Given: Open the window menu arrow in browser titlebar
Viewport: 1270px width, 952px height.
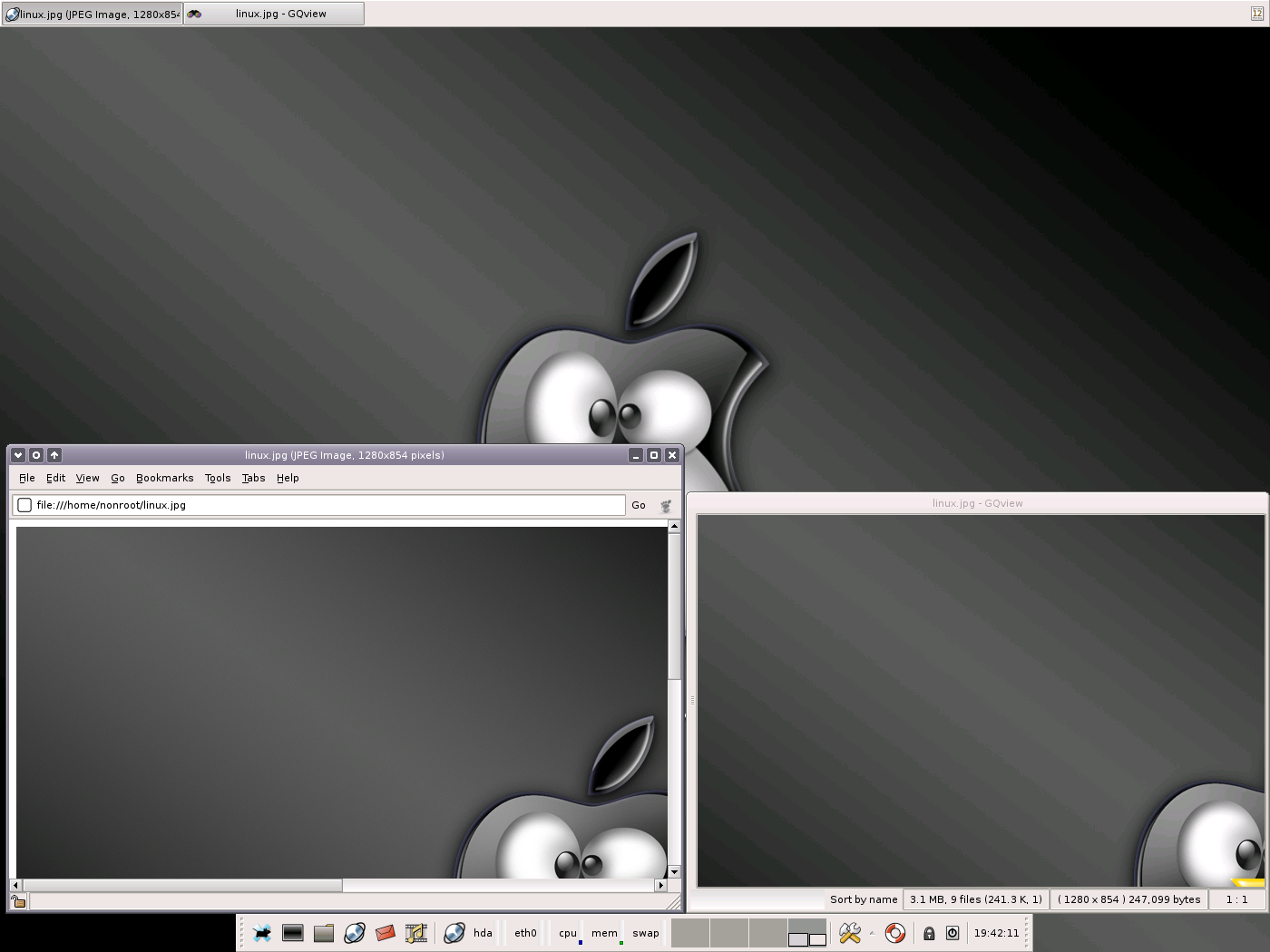Looking at the screenshot, I should click(18, 455).
